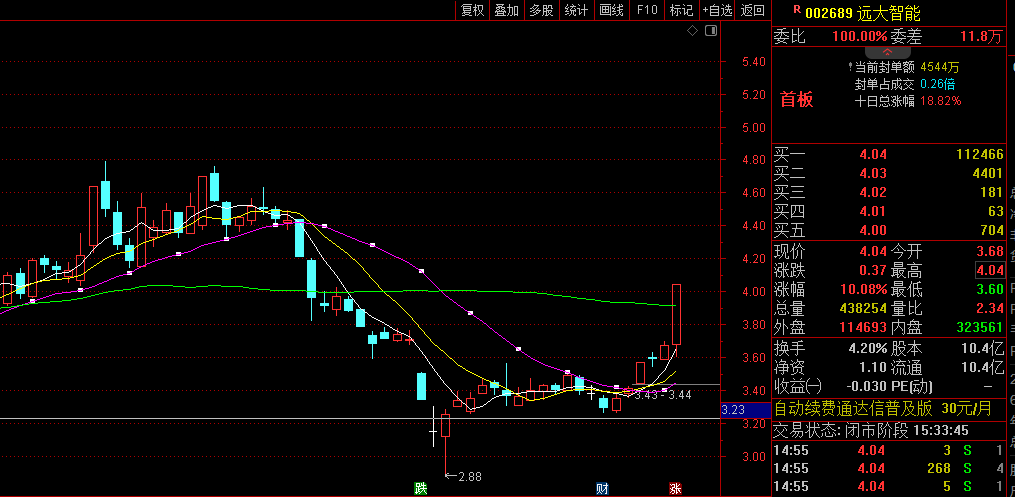Add the stock via +自选 button
The image size is (1015, 497).
click(x=717, y=10)
